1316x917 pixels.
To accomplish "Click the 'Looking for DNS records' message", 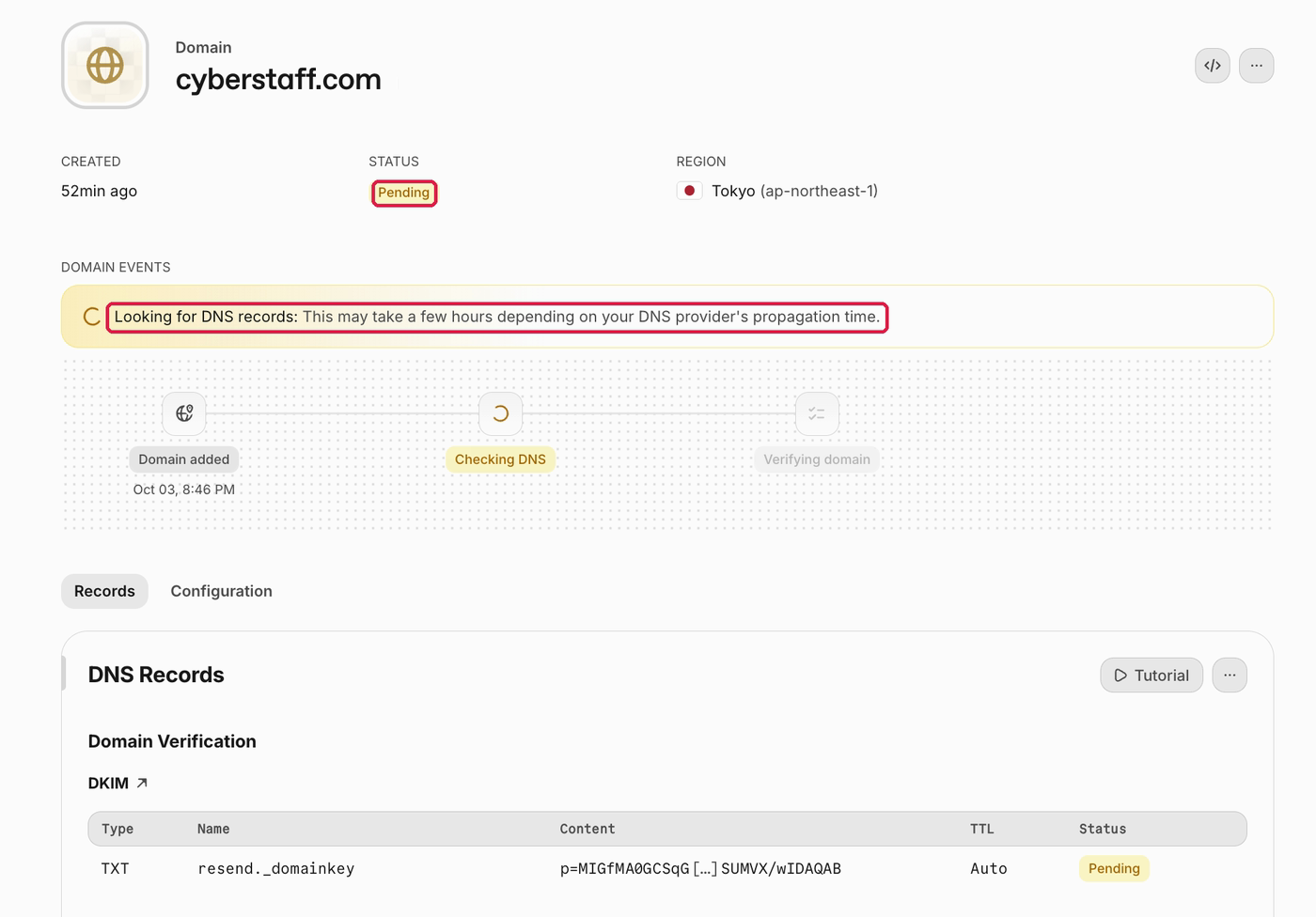I will [497, 317].
